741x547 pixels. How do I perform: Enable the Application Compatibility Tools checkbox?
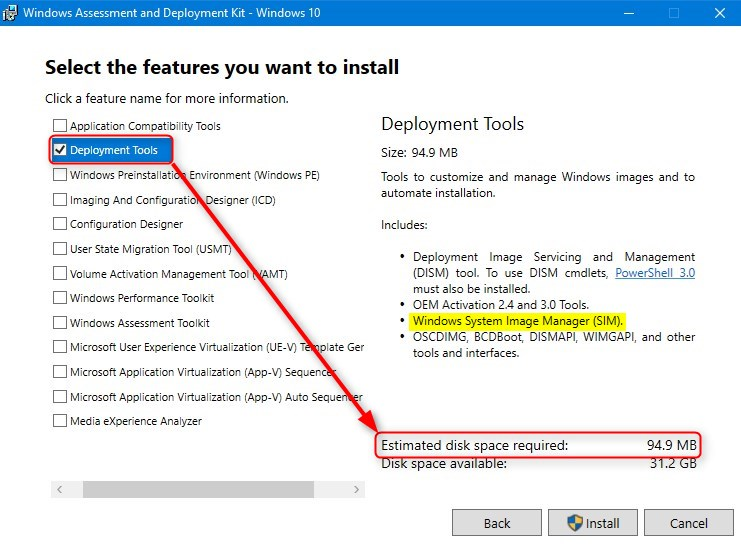tap(60, 126)
